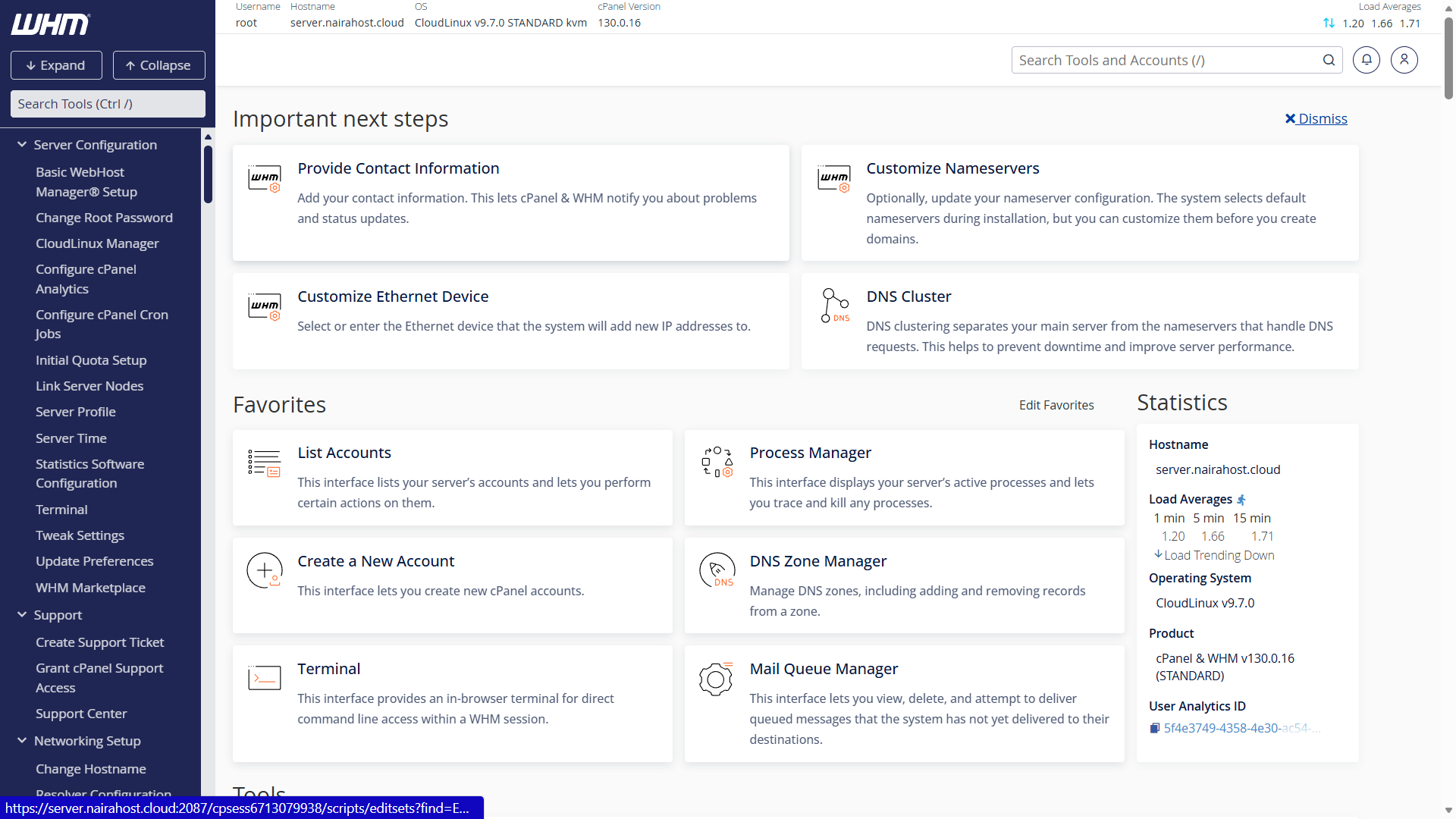Click the Terminal favorites icon
Image resolution: width=1456 pixels, height=819 pixels.
point(265,677)
